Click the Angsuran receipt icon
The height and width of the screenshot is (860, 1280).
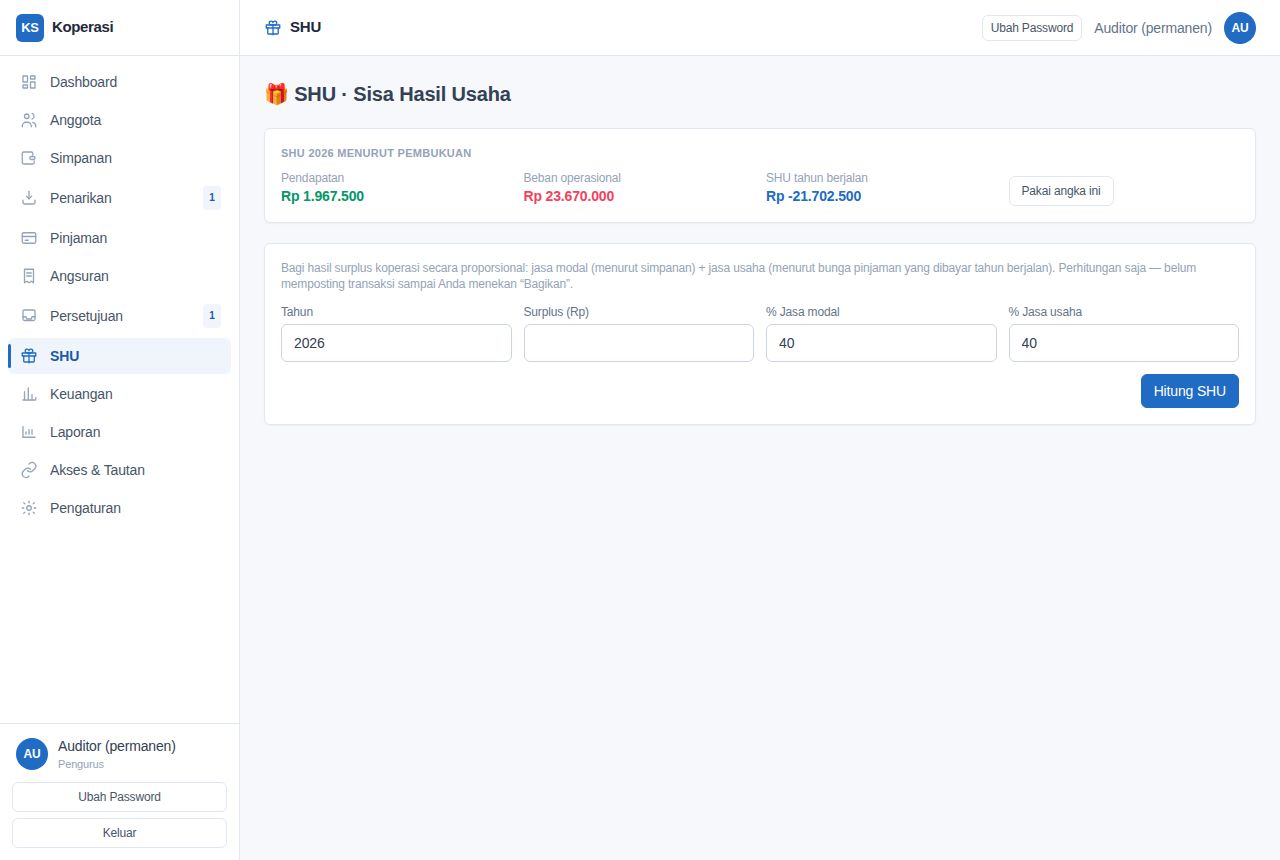(x=29, y=276)
